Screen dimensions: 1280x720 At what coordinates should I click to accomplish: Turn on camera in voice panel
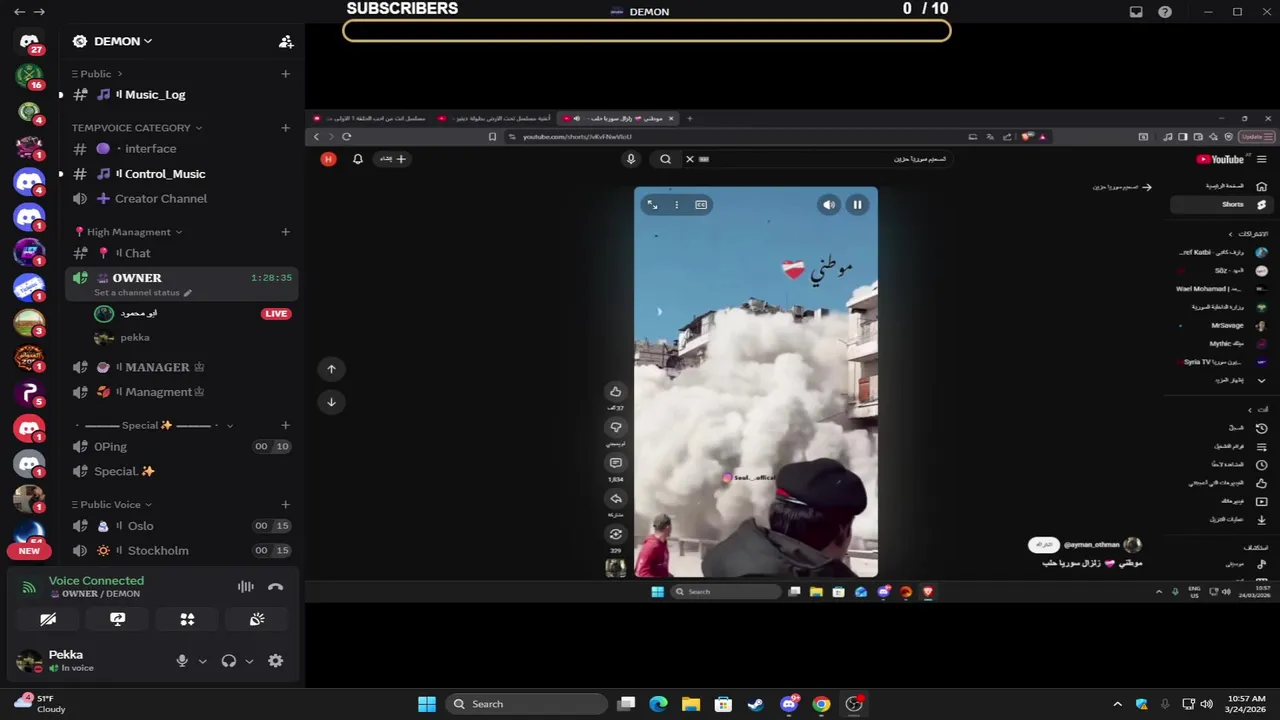[47, 620]
